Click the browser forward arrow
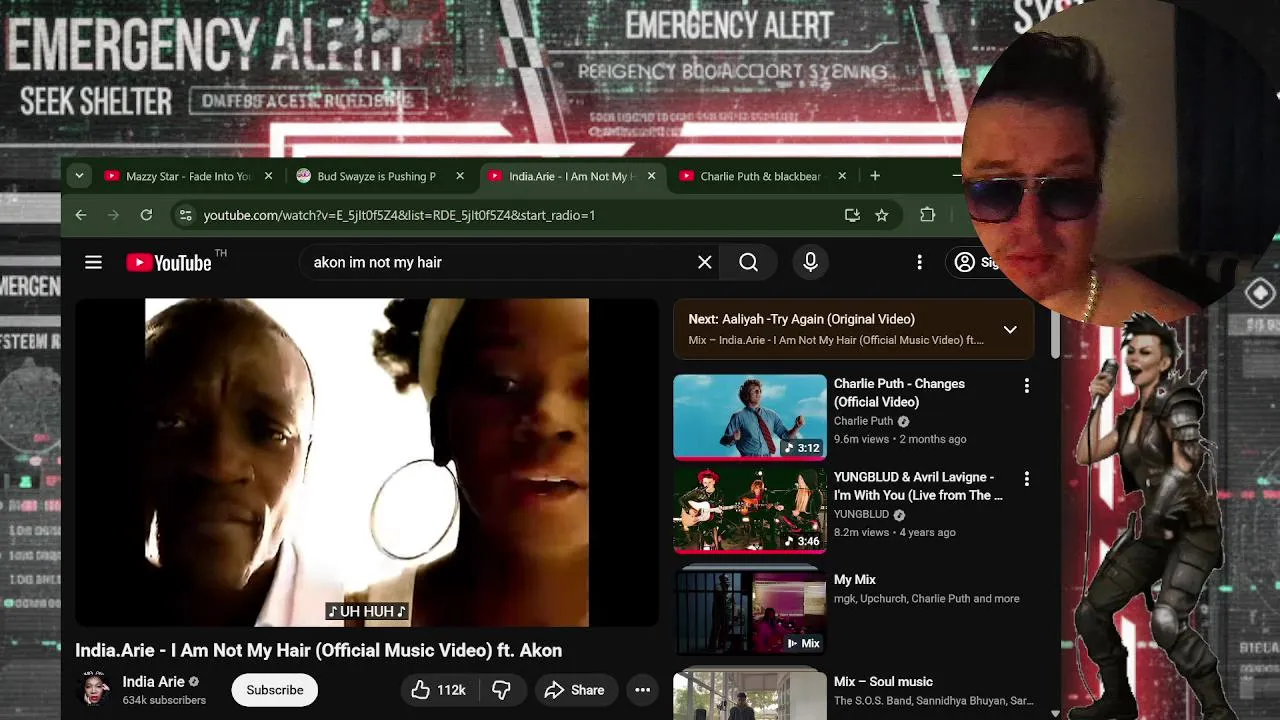1280x720 pixels. pyautogui.click(x=113, y=215)
